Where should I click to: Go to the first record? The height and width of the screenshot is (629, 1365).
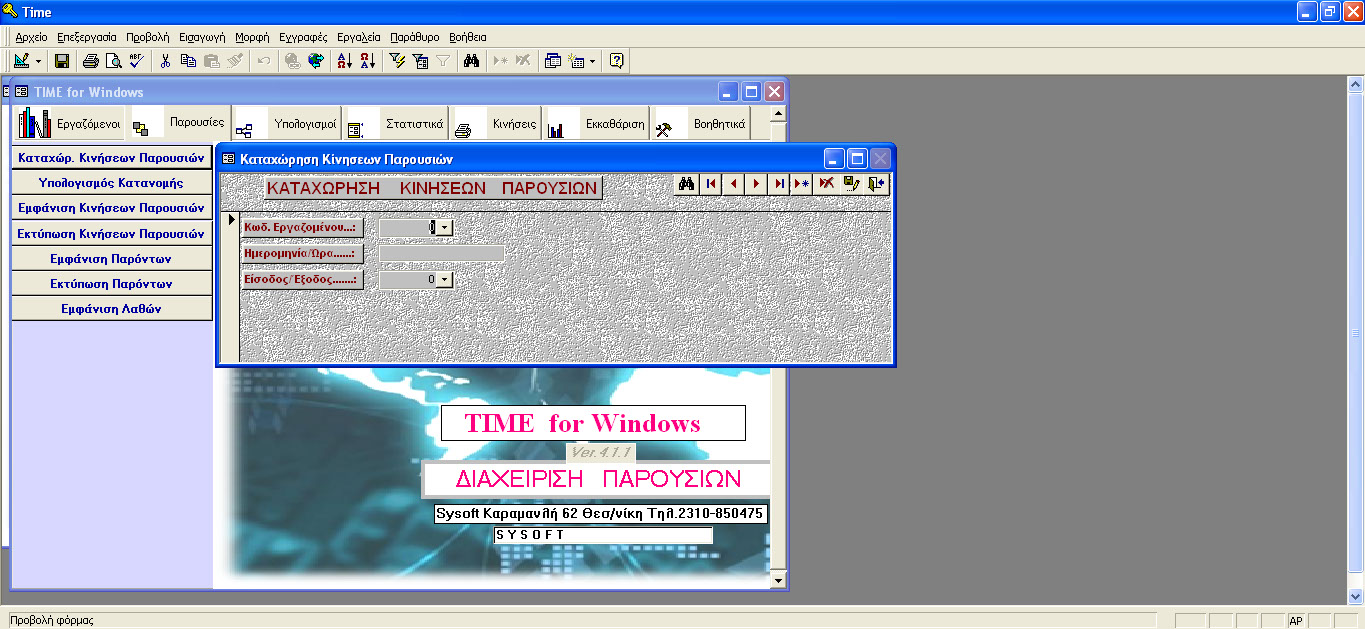click(710, 184)
